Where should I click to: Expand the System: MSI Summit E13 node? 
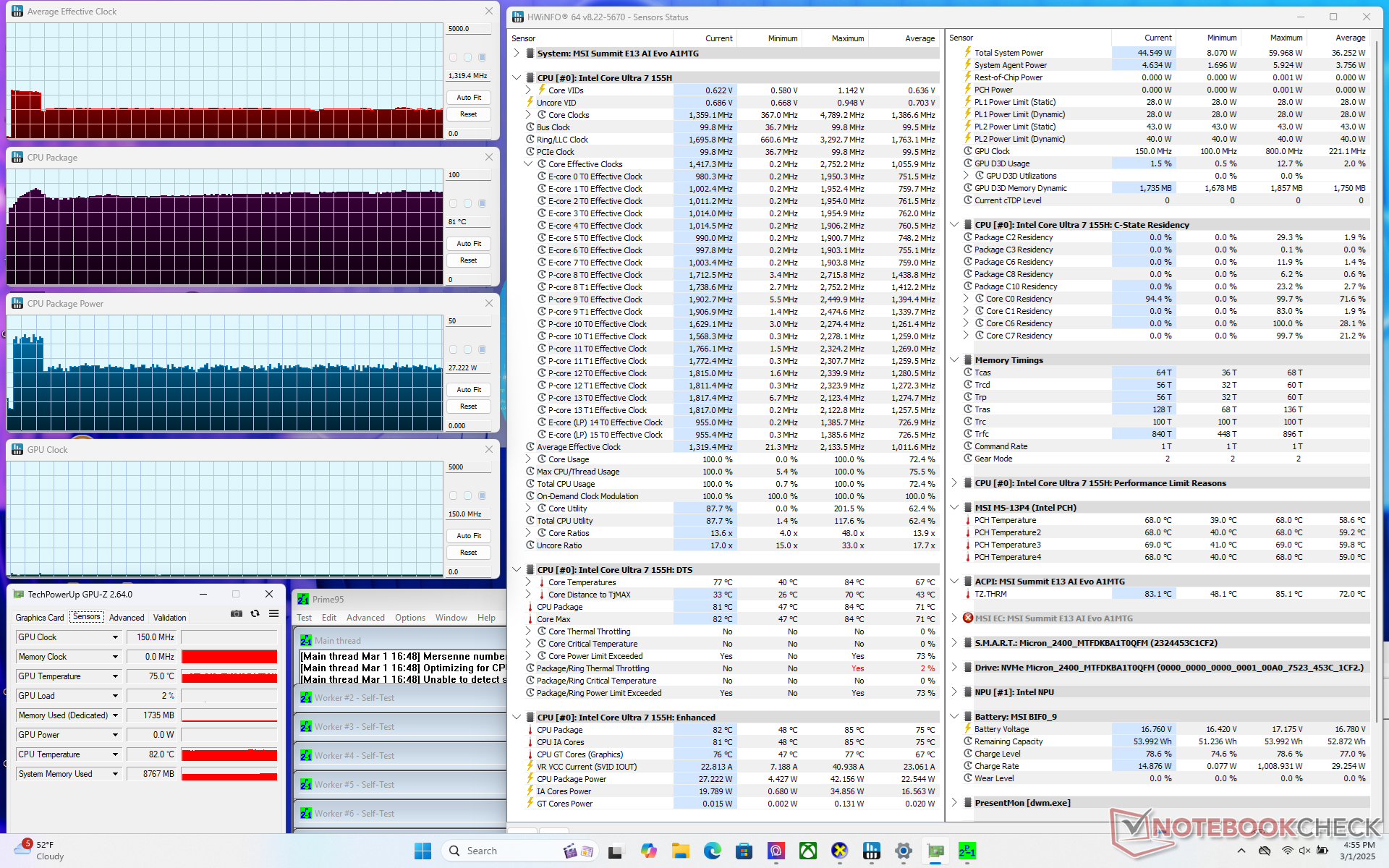coord(517,53)
